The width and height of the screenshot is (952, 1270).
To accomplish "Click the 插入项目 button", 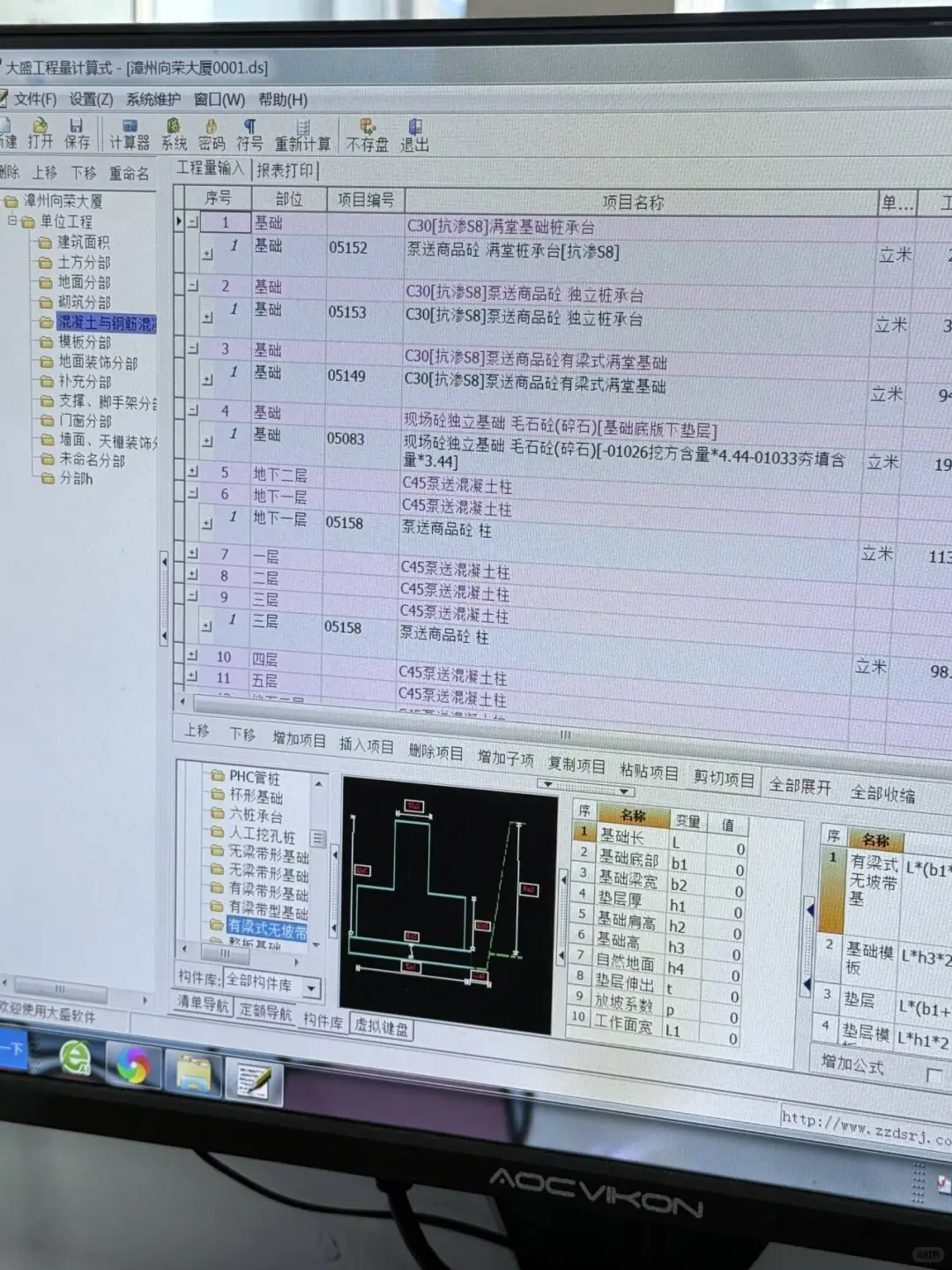I will [367, 745].
